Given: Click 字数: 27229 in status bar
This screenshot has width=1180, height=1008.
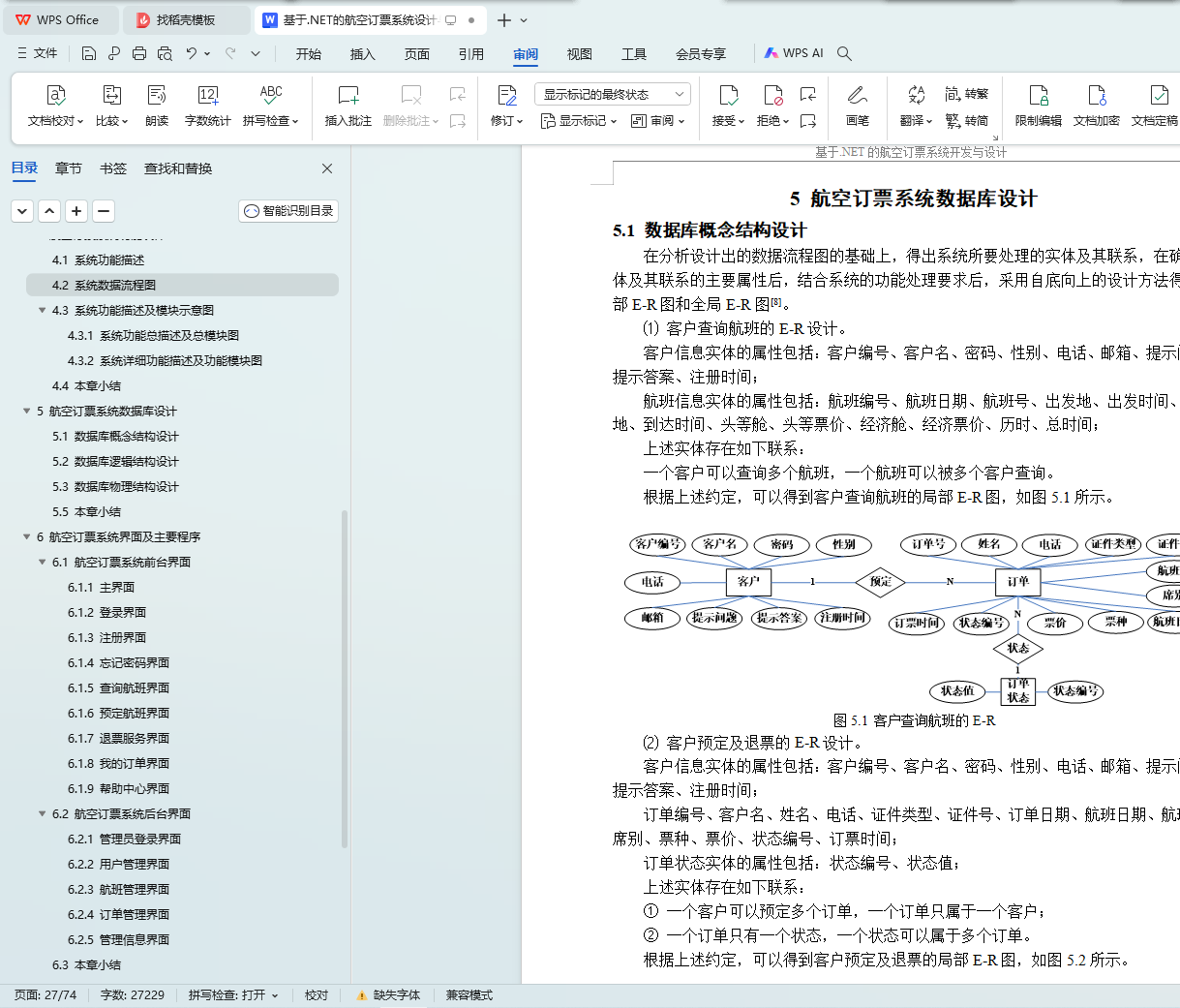Looking at the screenshot, I should pos(133,995).
